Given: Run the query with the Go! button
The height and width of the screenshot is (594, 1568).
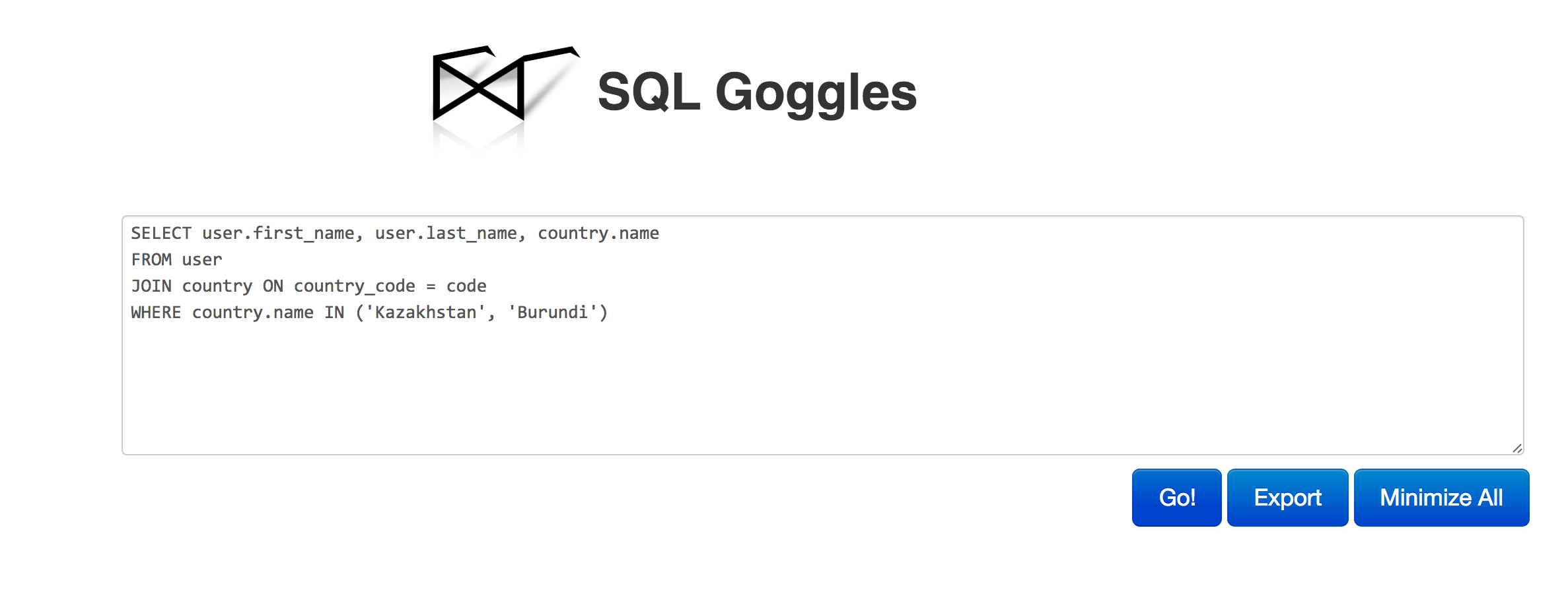Looking at the screenshot, I should (x=1176, y=498).
